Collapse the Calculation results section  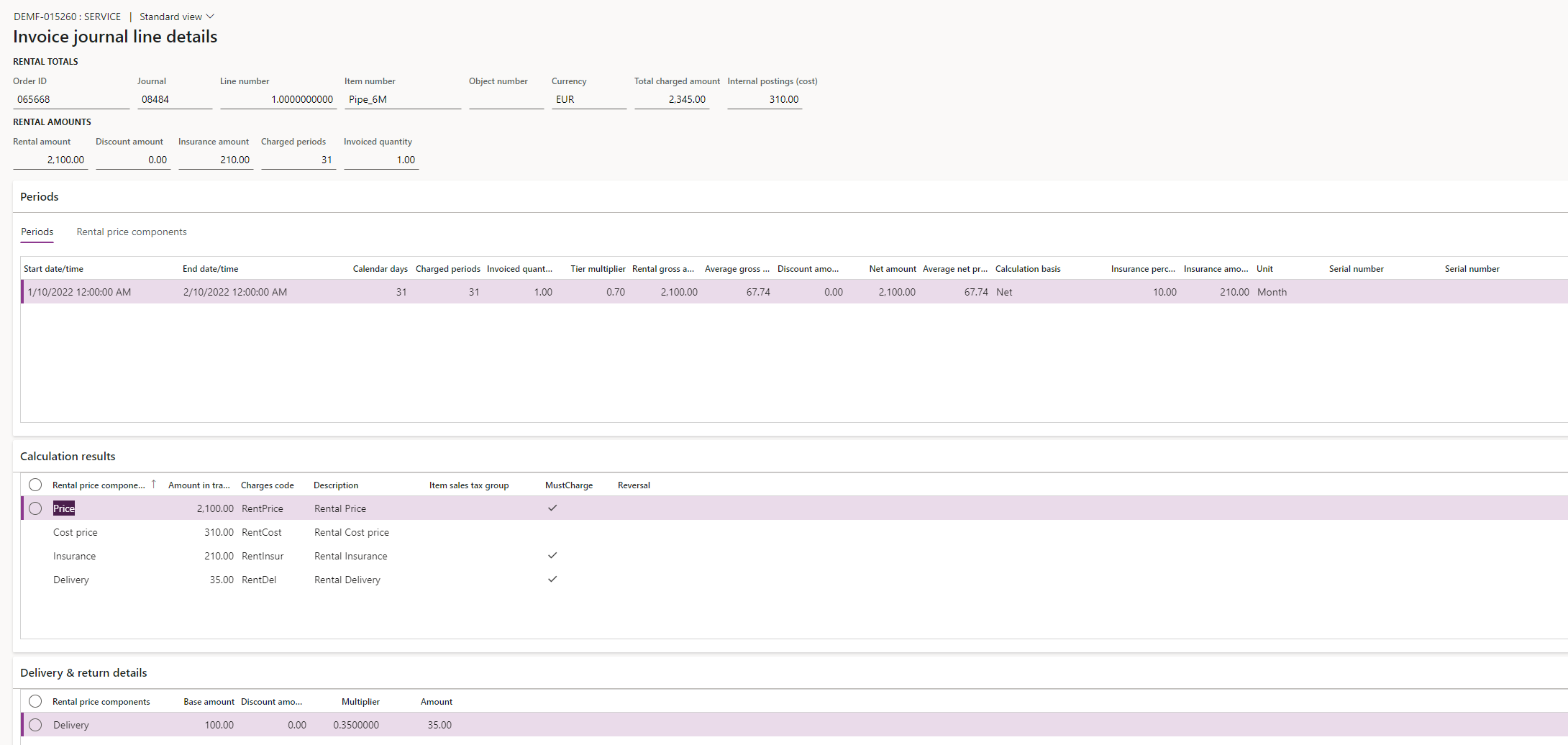tap(68, 456)
